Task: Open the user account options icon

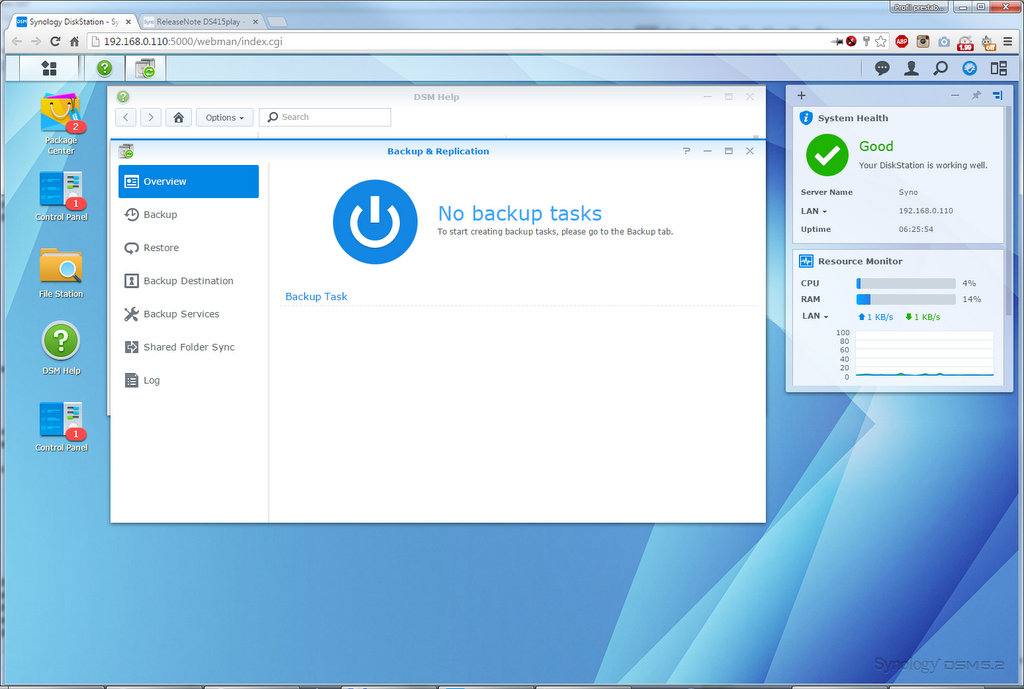Action: [911, 68]
